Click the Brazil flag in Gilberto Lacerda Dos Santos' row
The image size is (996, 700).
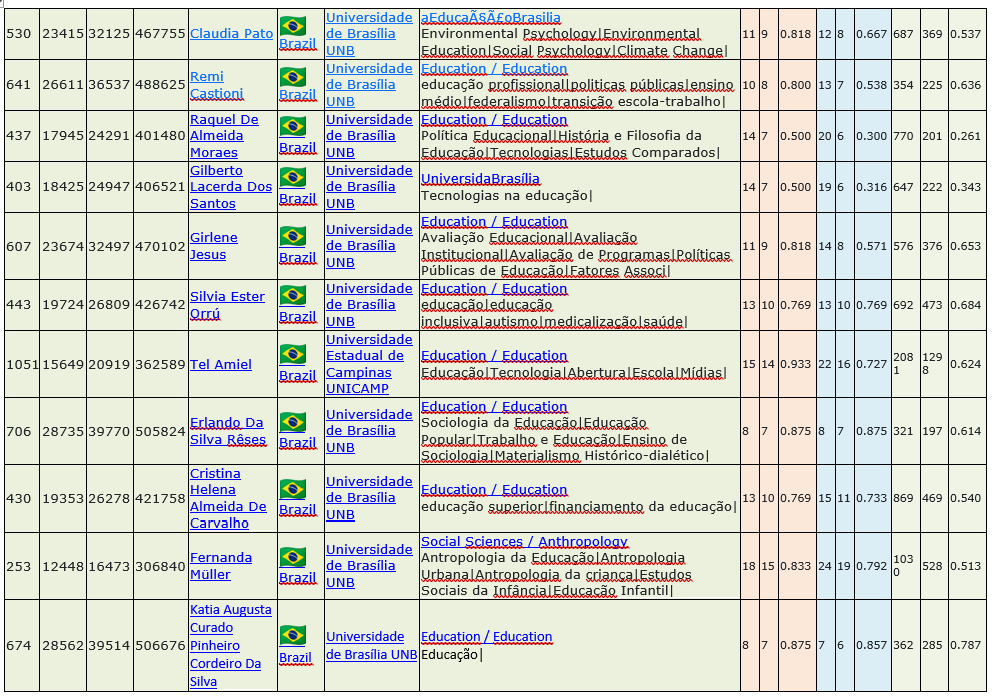point(293,177)
